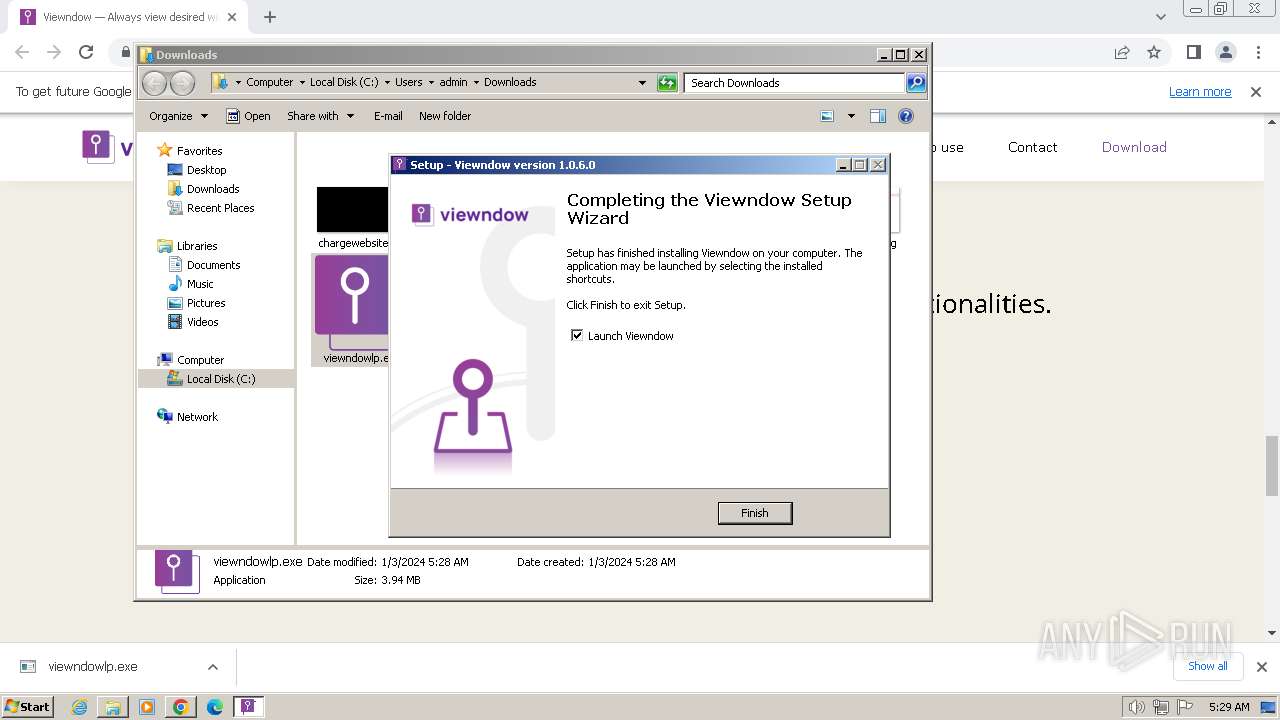
Task: Open Windows Explorer from taskbar
Action: coord(113,707)
